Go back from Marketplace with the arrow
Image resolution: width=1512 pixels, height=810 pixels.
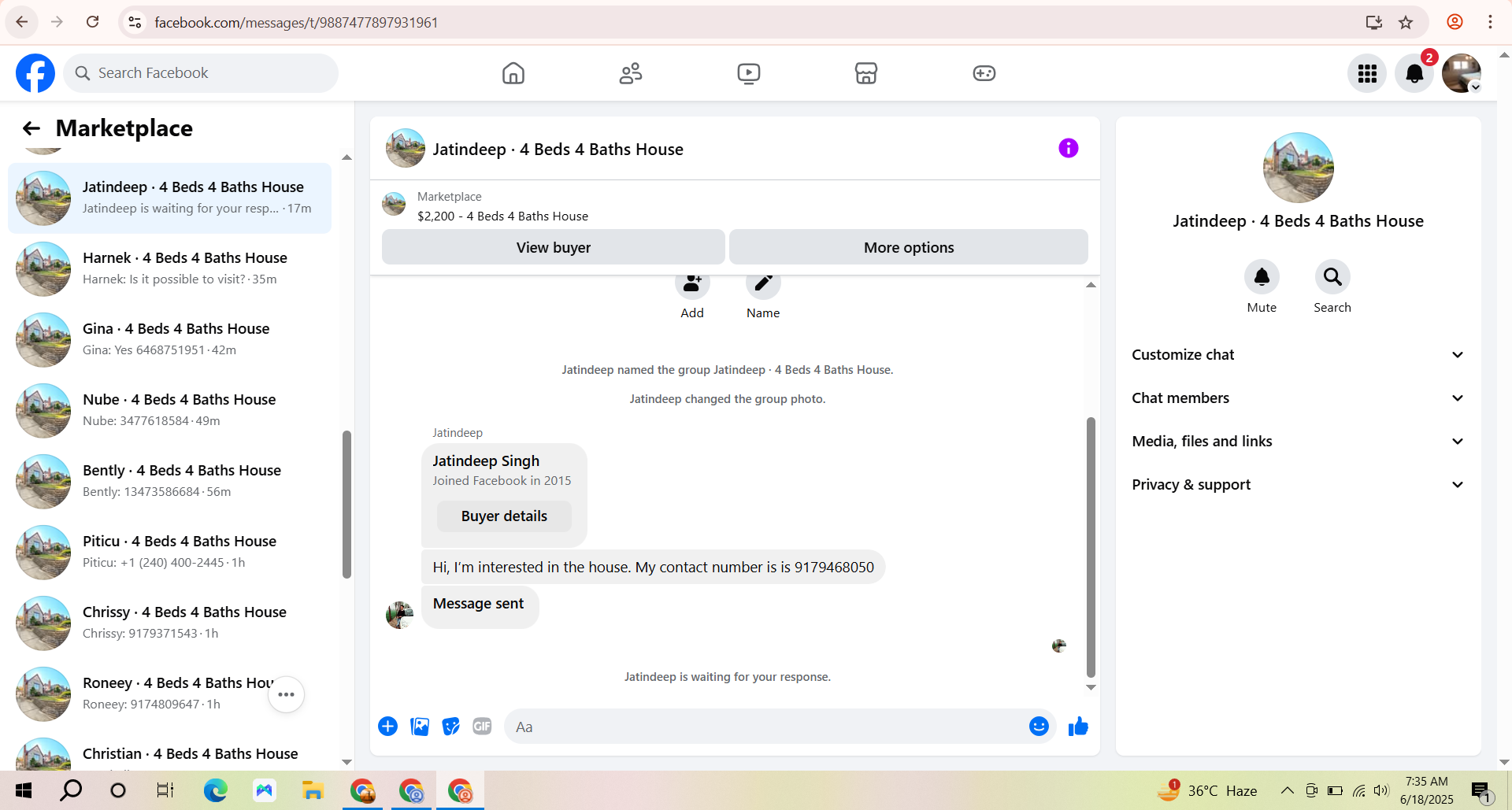tap(31, 128)
